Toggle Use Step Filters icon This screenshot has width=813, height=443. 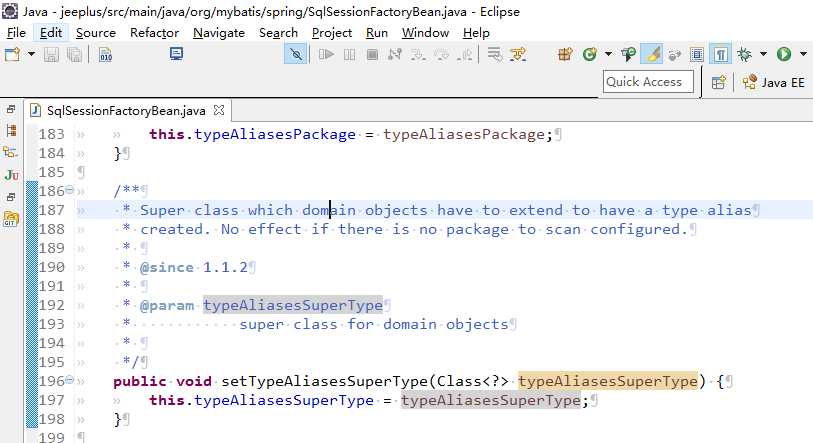coord(518,54)
